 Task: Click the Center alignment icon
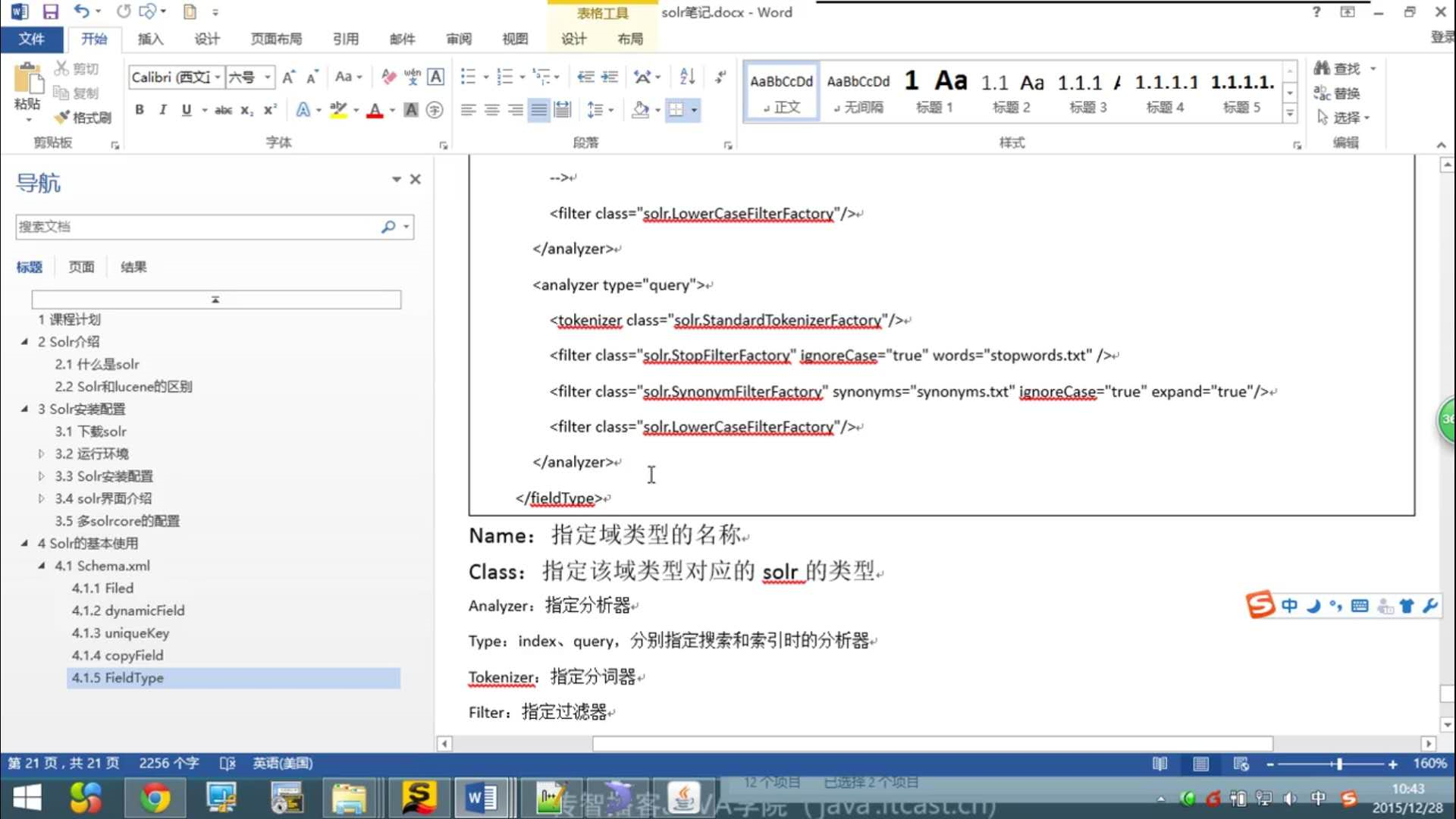coord(491,110)
